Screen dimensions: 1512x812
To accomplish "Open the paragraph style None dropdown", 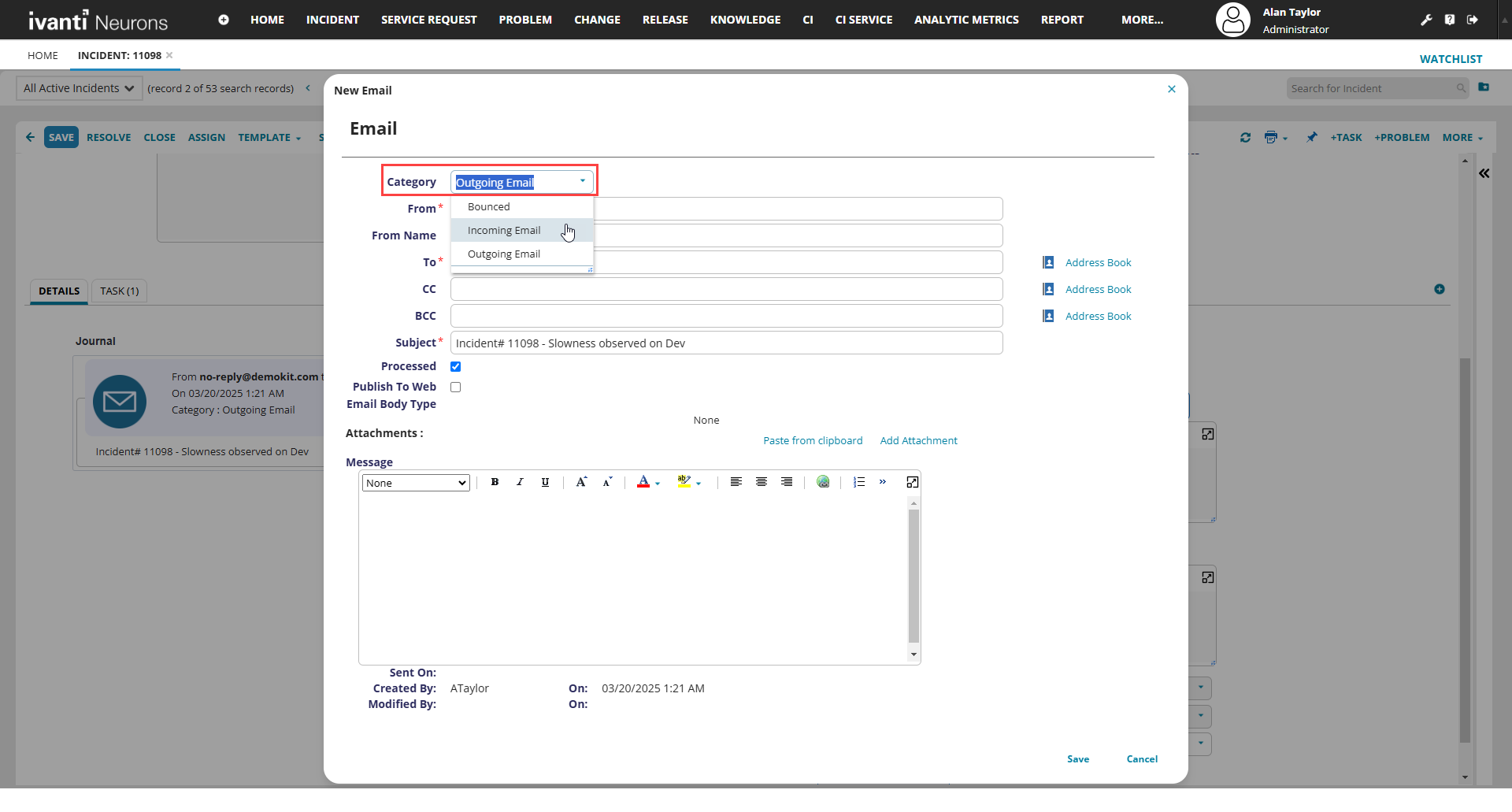I will (x=416, y=483).
